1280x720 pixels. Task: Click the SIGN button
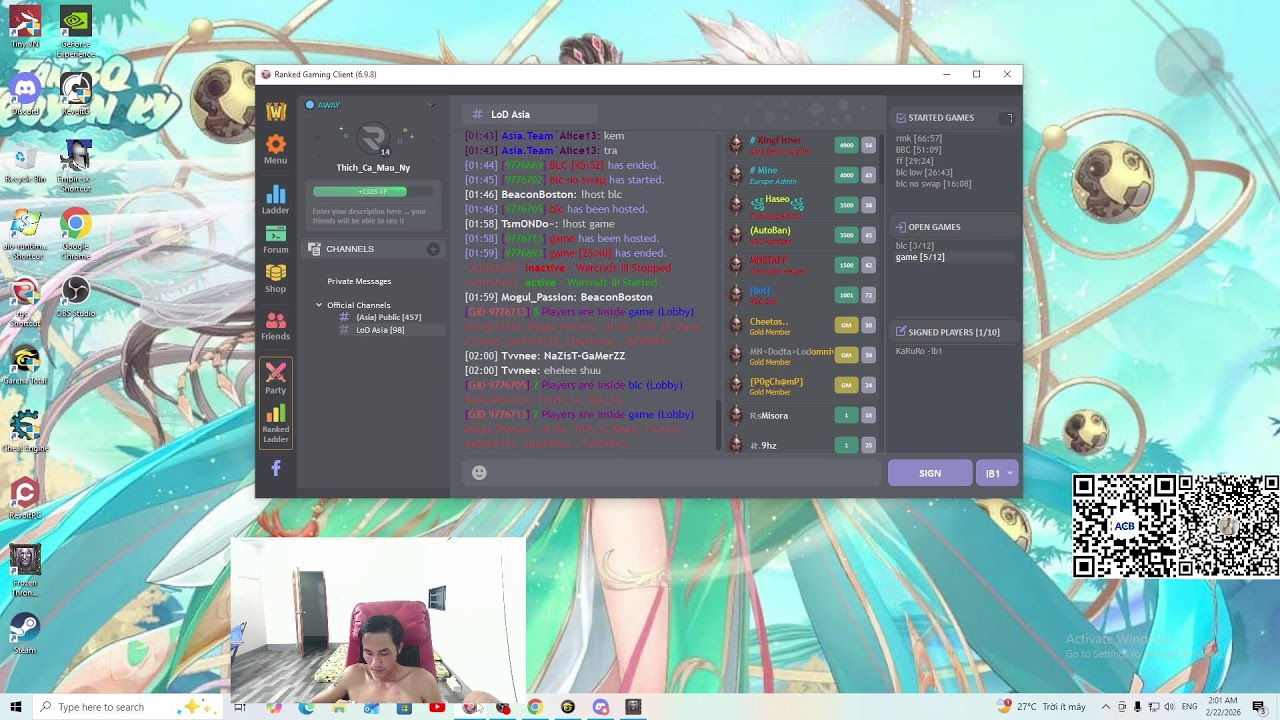tap(930, 473)
